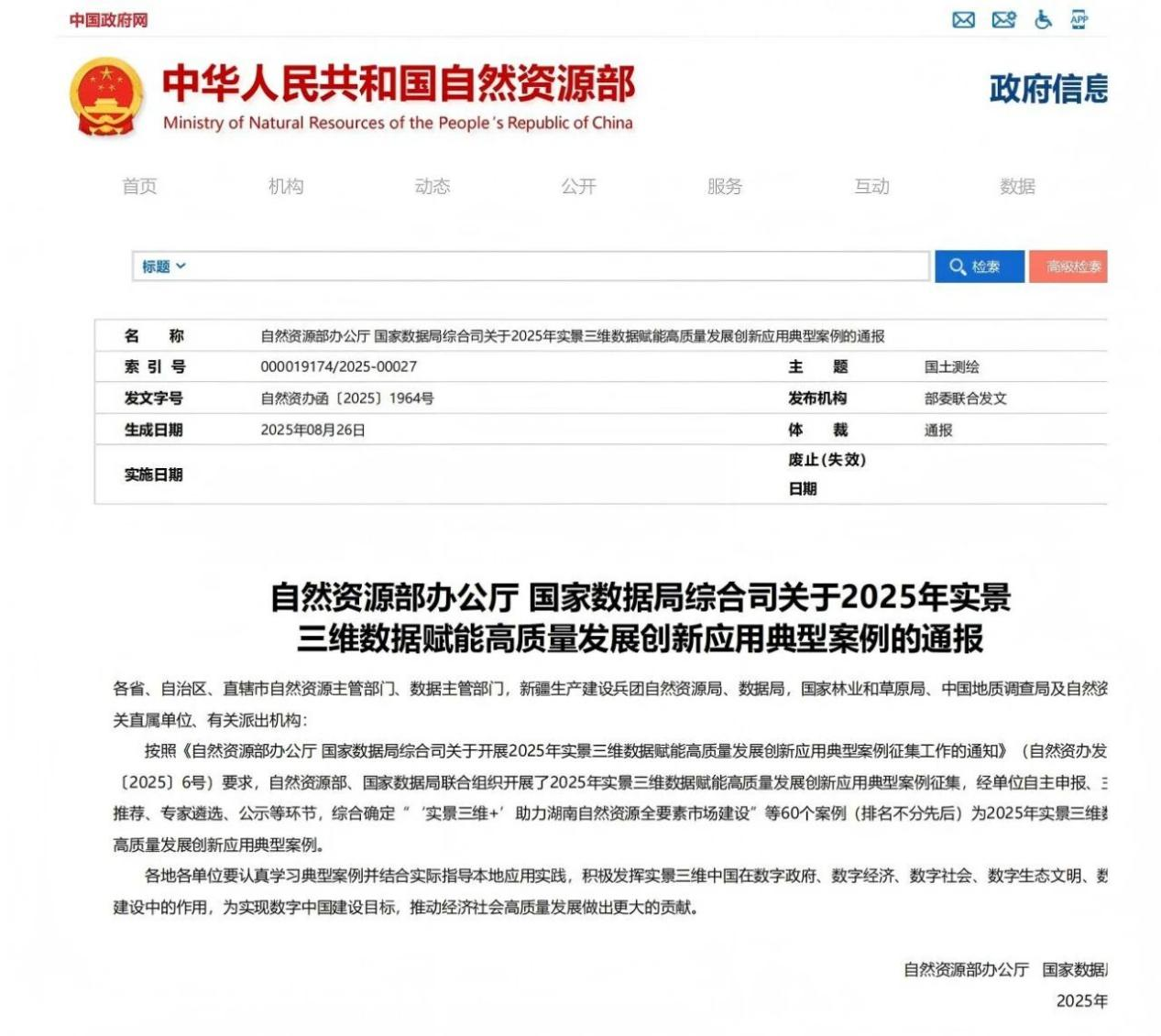Select the 机构 navigation menu item

286,186
